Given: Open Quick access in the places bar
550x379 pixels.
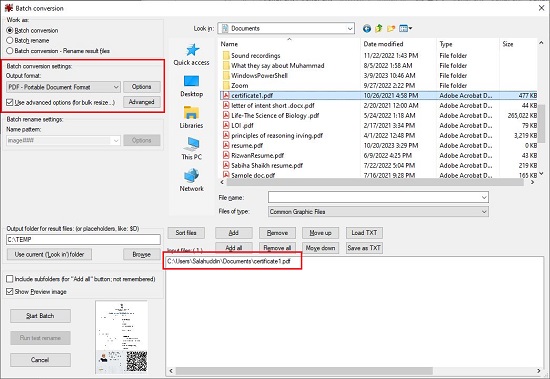Looking at the screenshot, I should (192, 54).
